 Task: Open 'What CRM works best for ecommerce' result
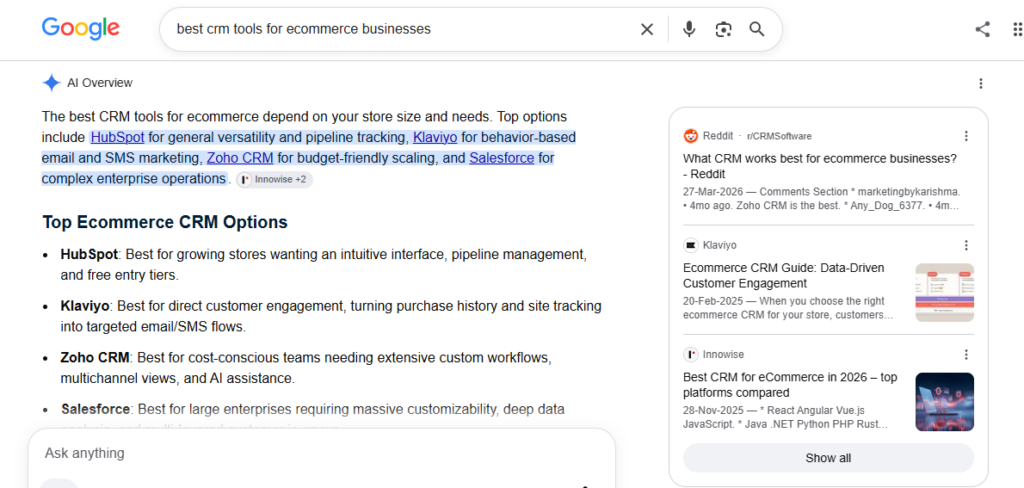coord(820,166)
